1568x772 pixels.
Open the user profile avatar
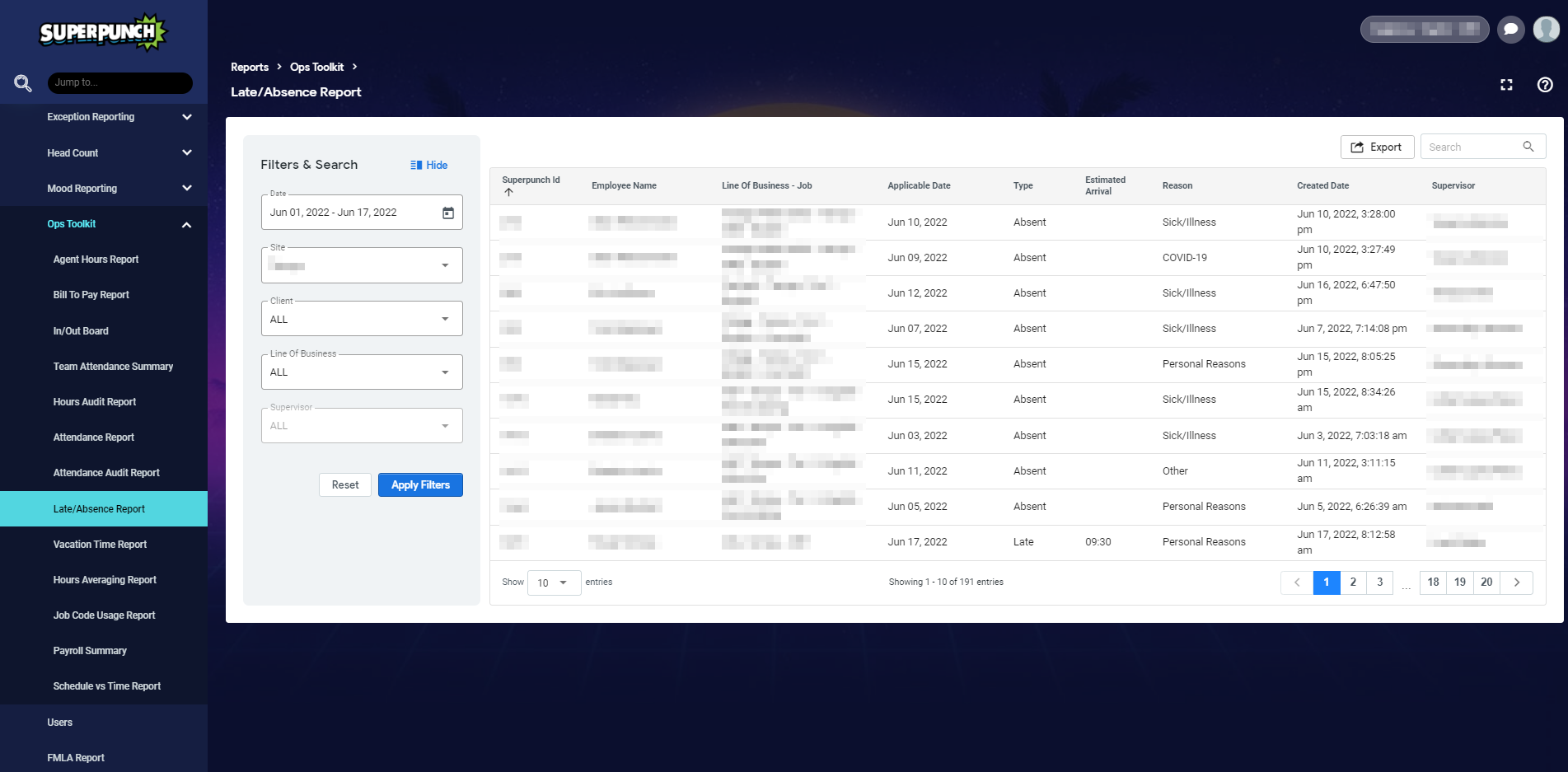click(x=1547, y=29)
